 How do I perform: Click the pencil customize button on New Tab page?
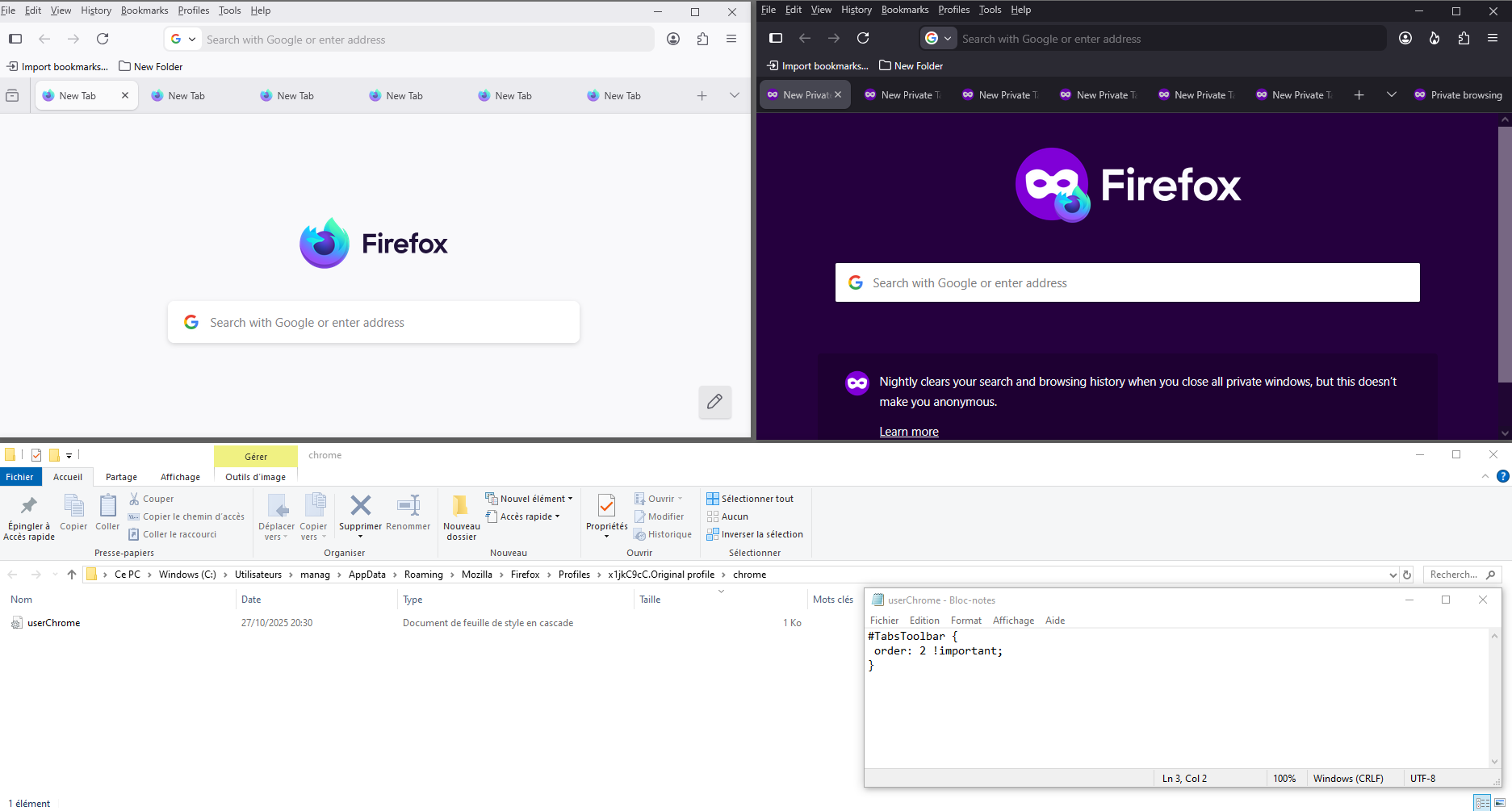(x=715, y=402)
